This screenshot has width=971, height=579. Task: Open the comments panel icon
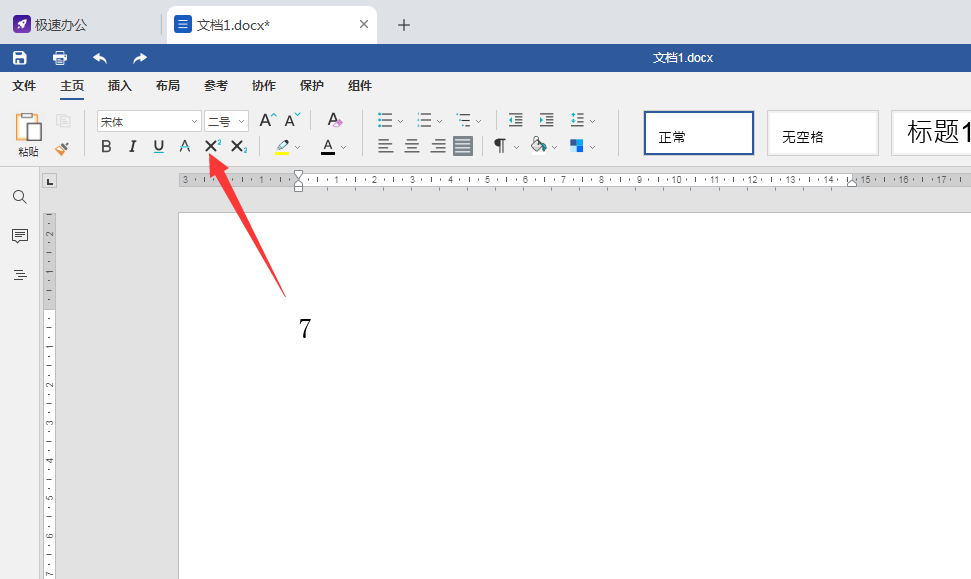pyautogui.click(x=20, y=236)
